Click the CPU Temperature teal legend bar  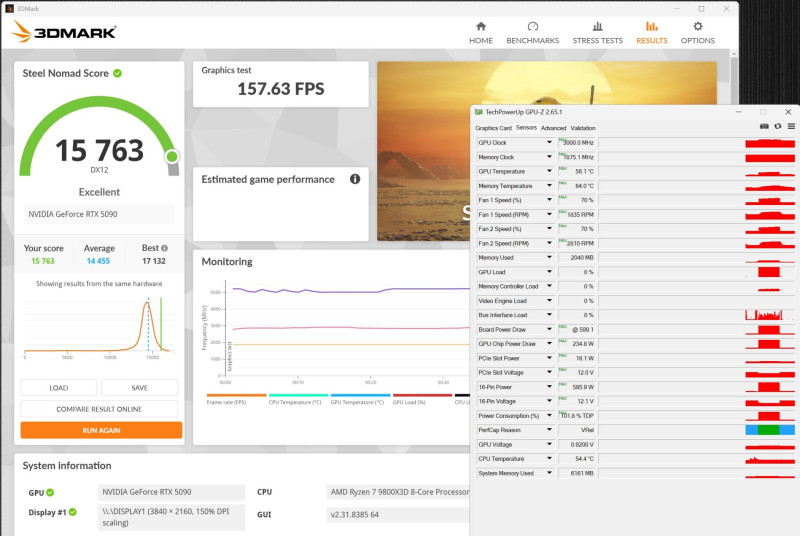(x=298, y=395)
